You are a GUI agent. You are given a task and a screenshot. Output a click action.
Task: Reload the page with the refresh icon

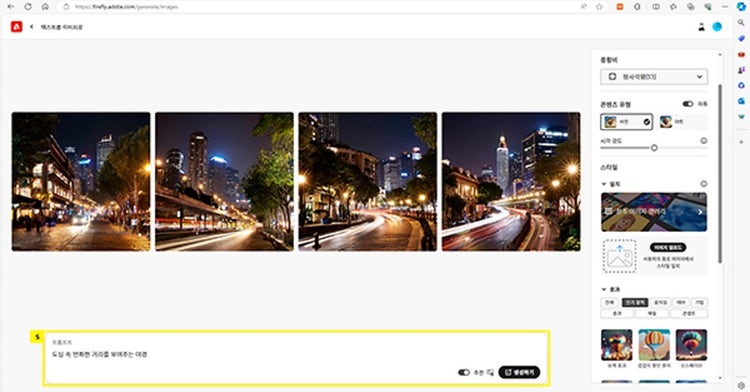(28, 7)
